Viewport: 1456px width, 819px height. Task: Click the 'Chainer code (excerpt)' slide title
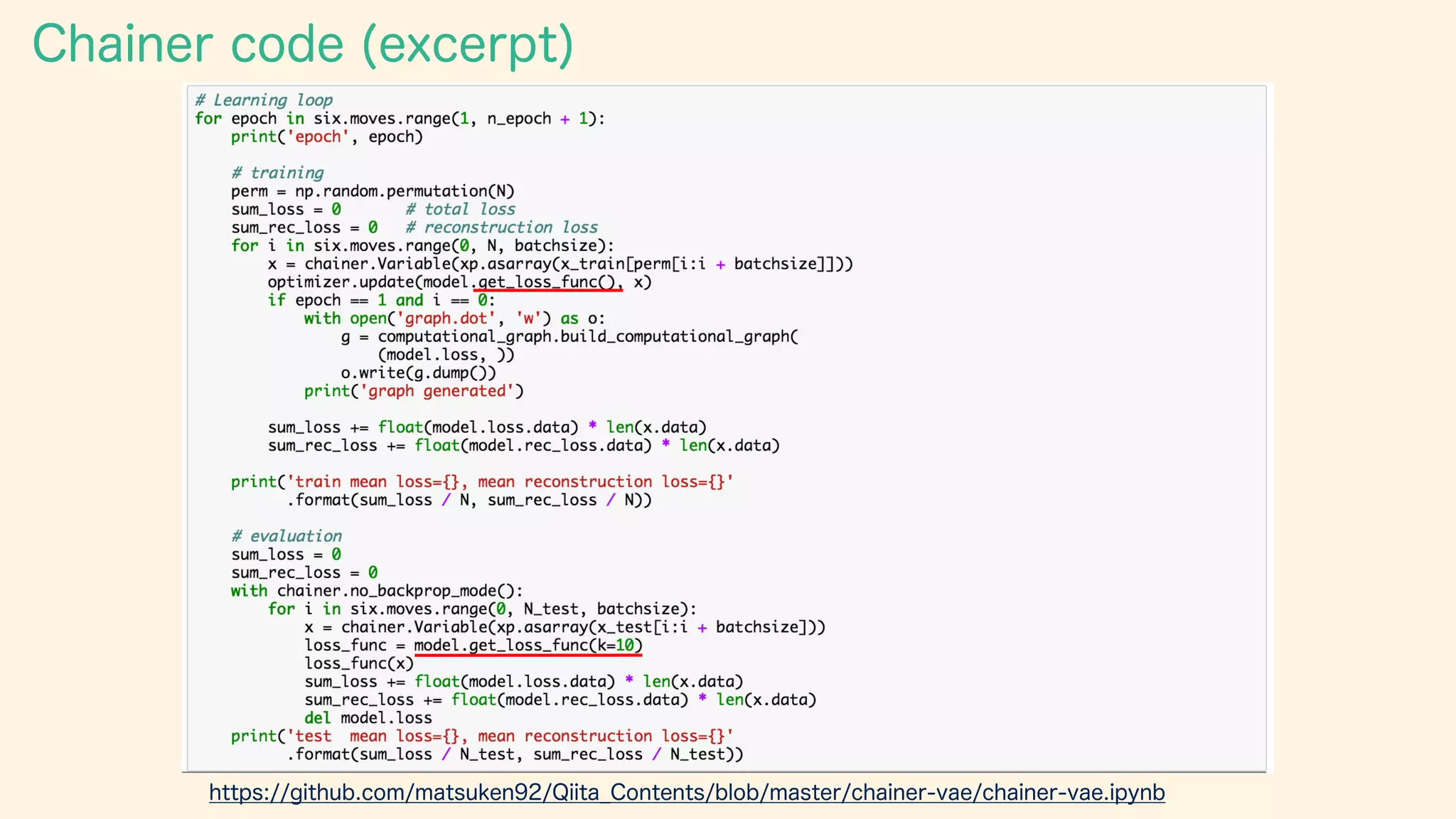point(303,44)
